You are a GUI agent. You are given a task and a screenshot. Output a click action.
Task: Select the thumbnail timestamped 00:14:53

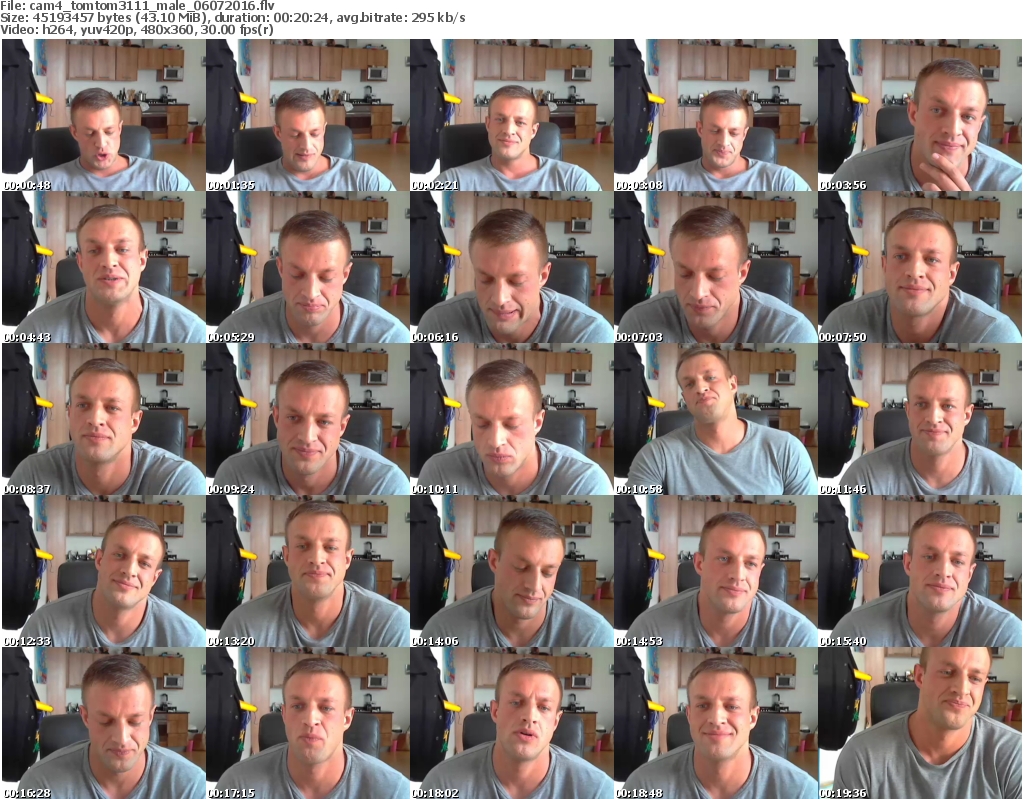[715, 571]
